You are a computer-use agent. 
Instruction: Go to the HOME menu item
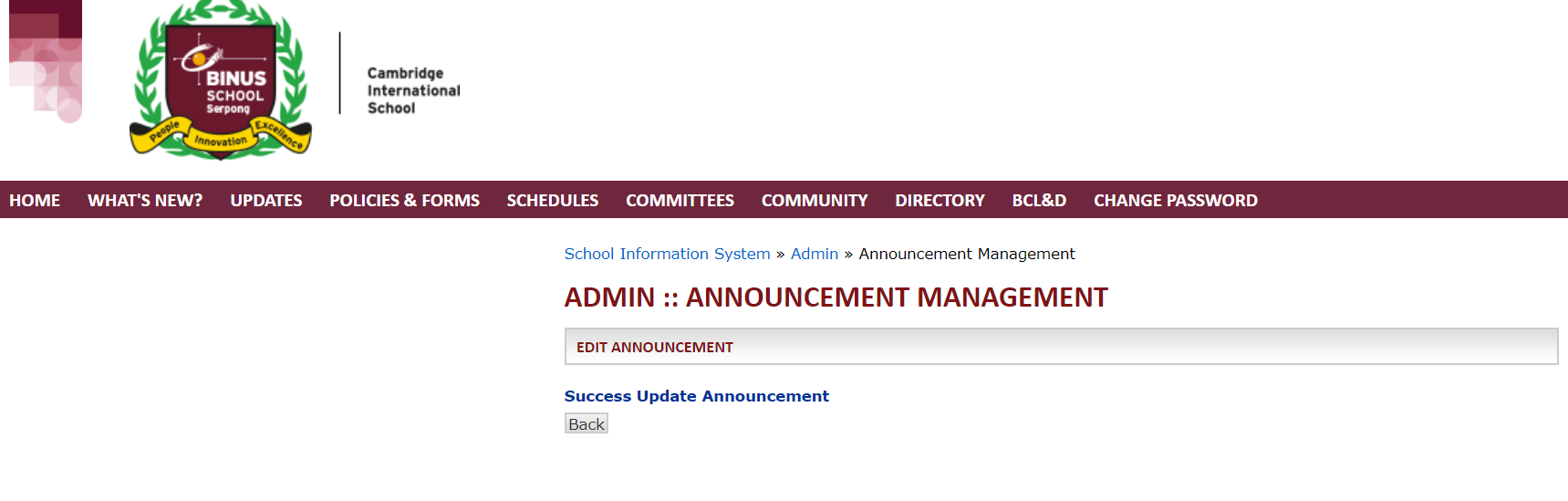35,201
